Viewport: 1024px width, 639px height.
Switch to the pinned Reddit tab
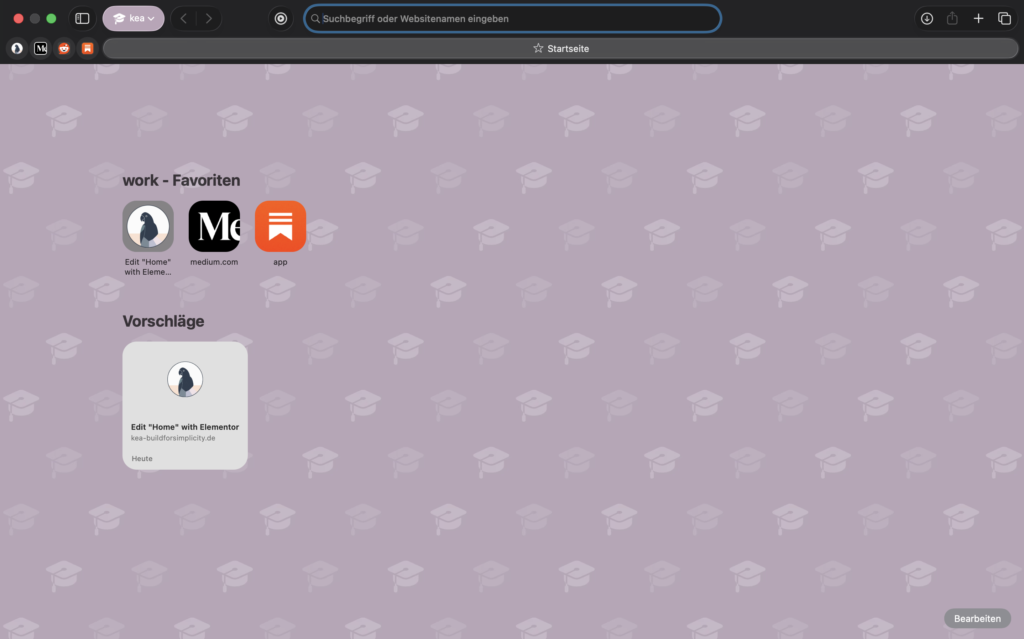pos(64,48)
